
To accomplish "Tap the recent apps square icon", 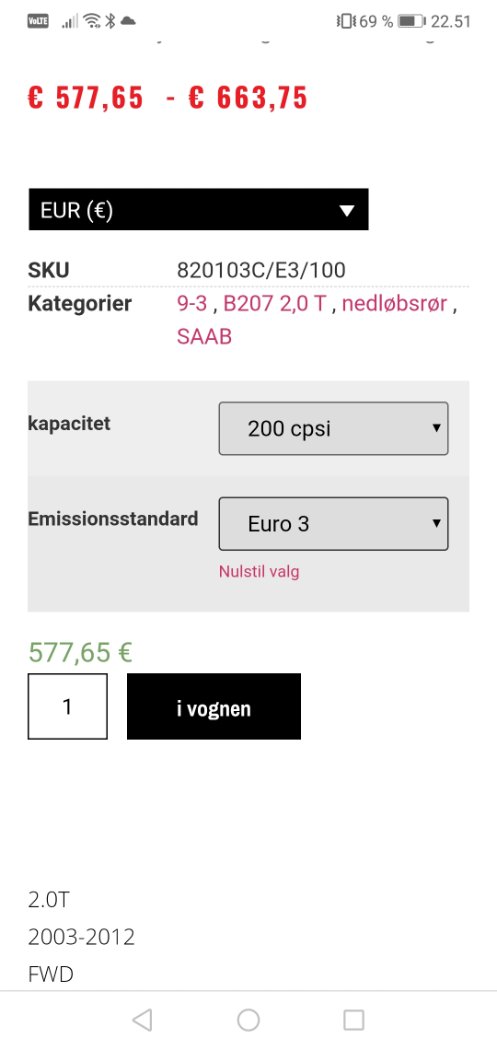I will click(354, 1019).
